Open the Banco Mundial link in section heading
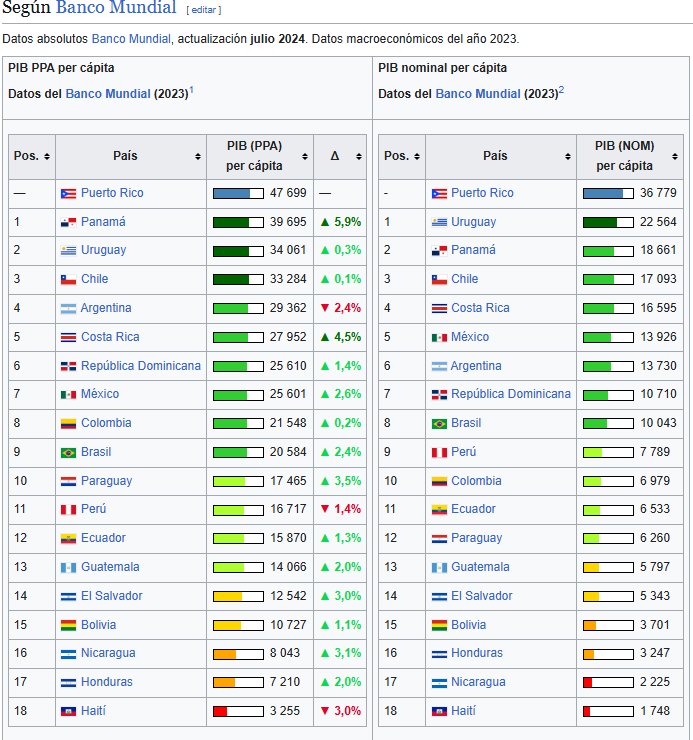This screenshot has height=740, width=693. [x=116, y=7]
